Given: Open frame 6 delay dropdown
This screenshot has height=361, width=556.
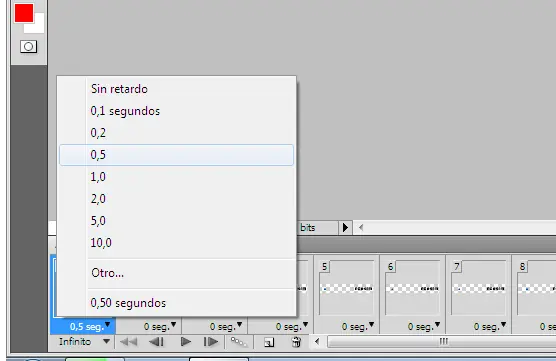Looking at the screenshot, I should pyautogui.click(x=423, y=326).
